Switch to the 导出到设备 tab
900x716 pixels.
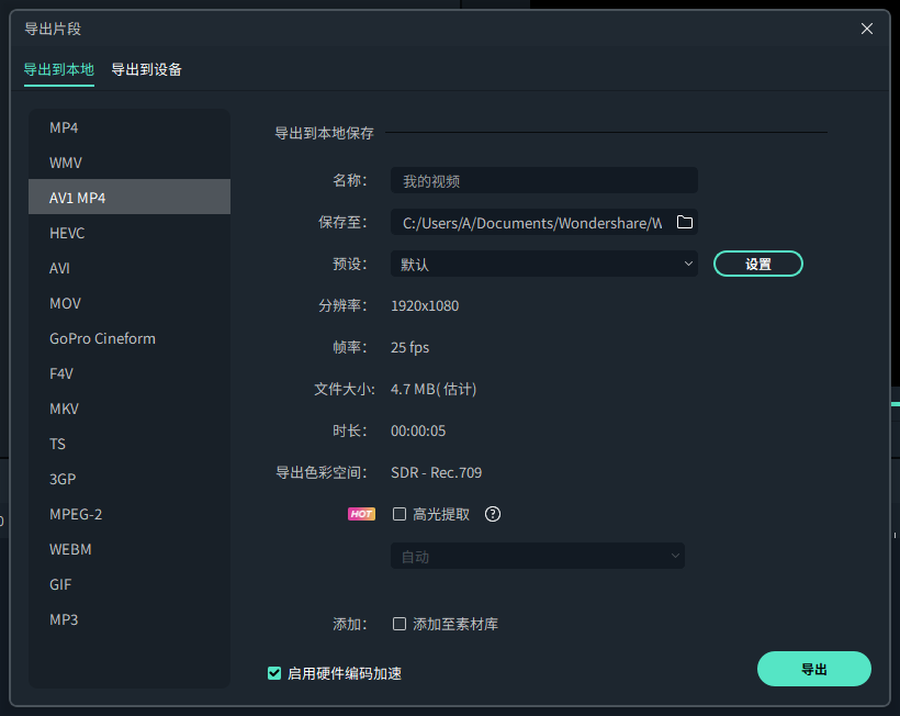tap(146, 69)
